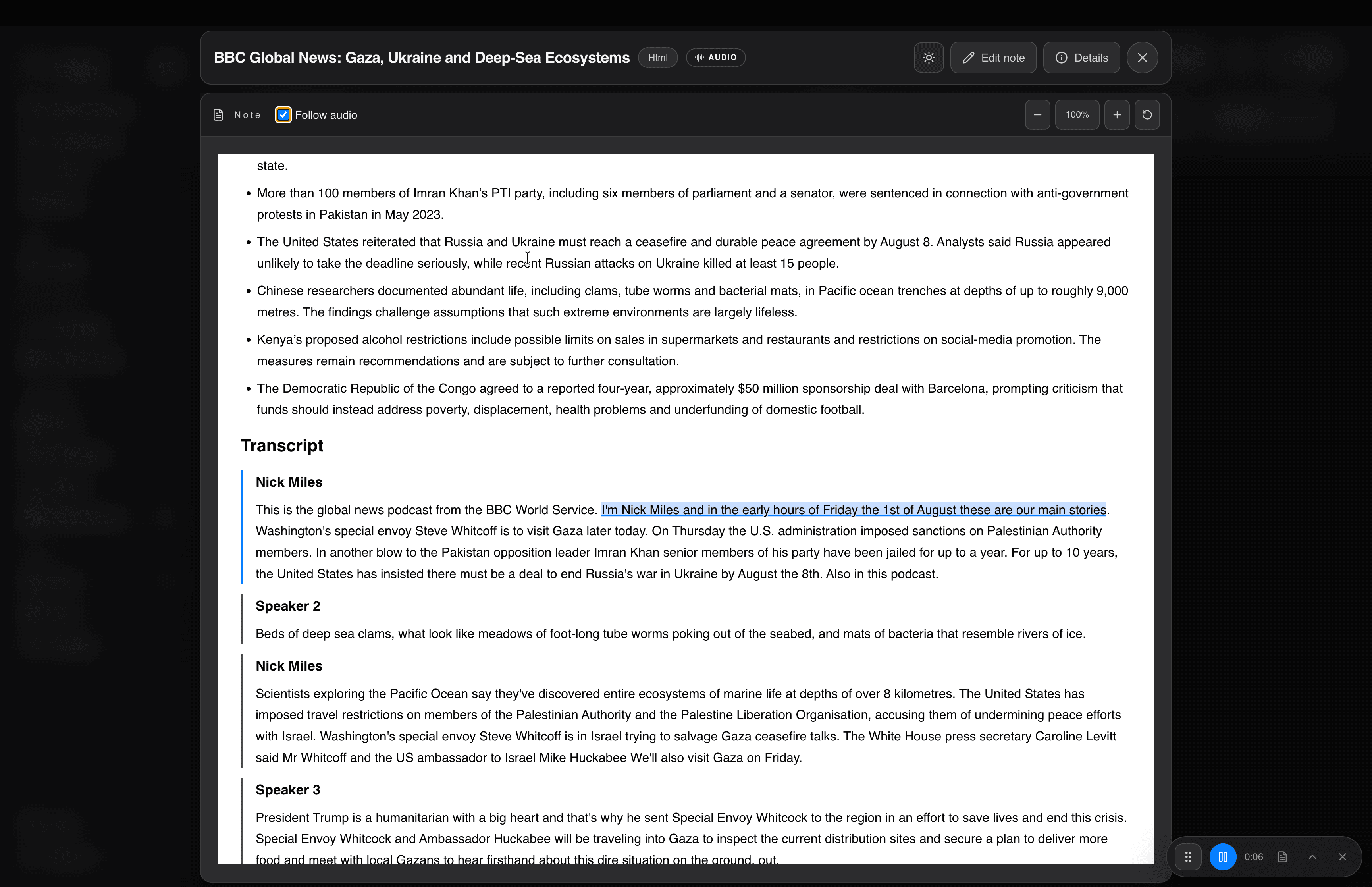
Task: Uncheck the Follow audio checkbox
Action: (283, 115)
